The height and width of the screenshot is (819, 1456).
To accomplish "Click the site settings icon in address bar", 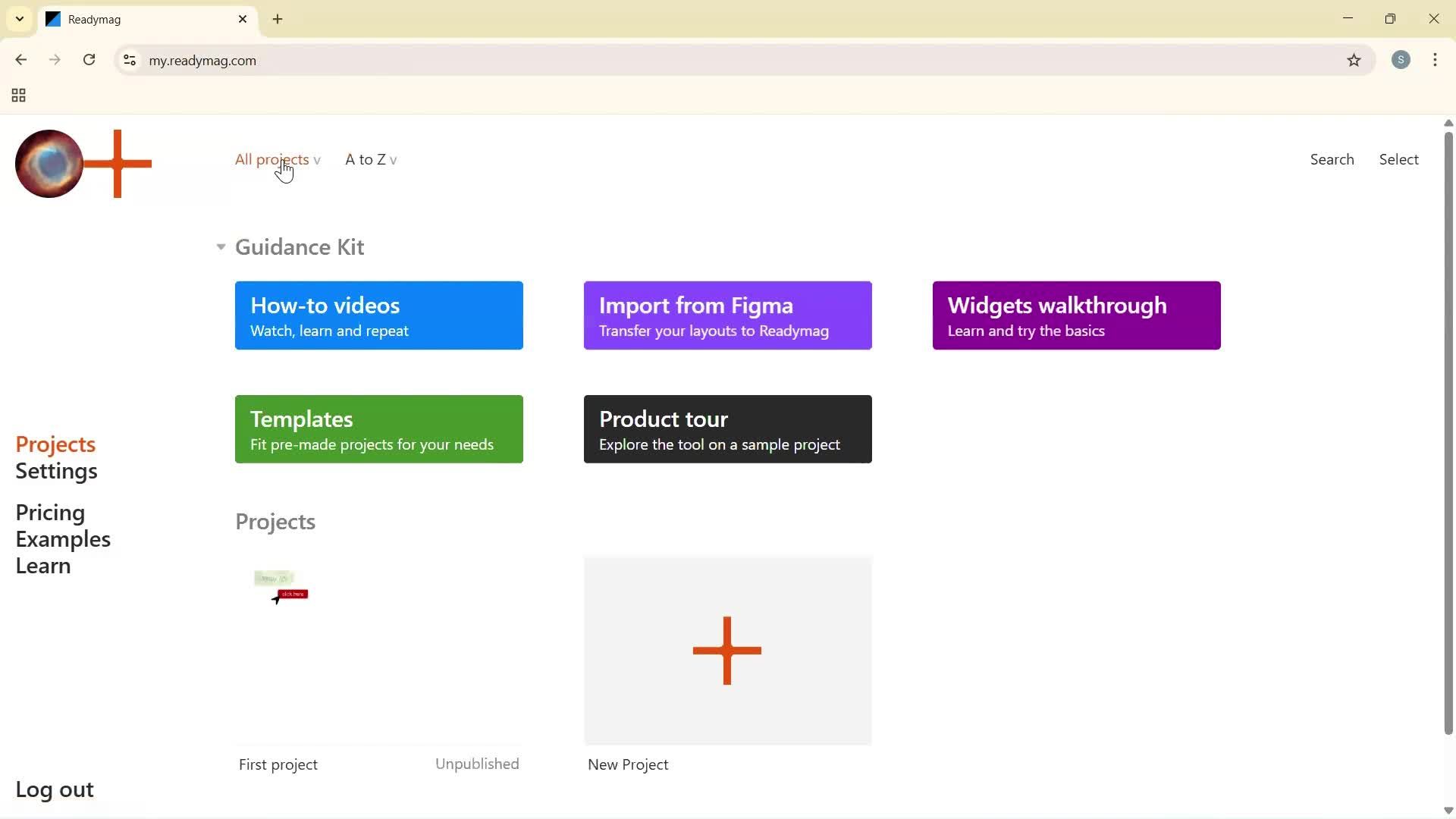I will [x=129, y=61].
